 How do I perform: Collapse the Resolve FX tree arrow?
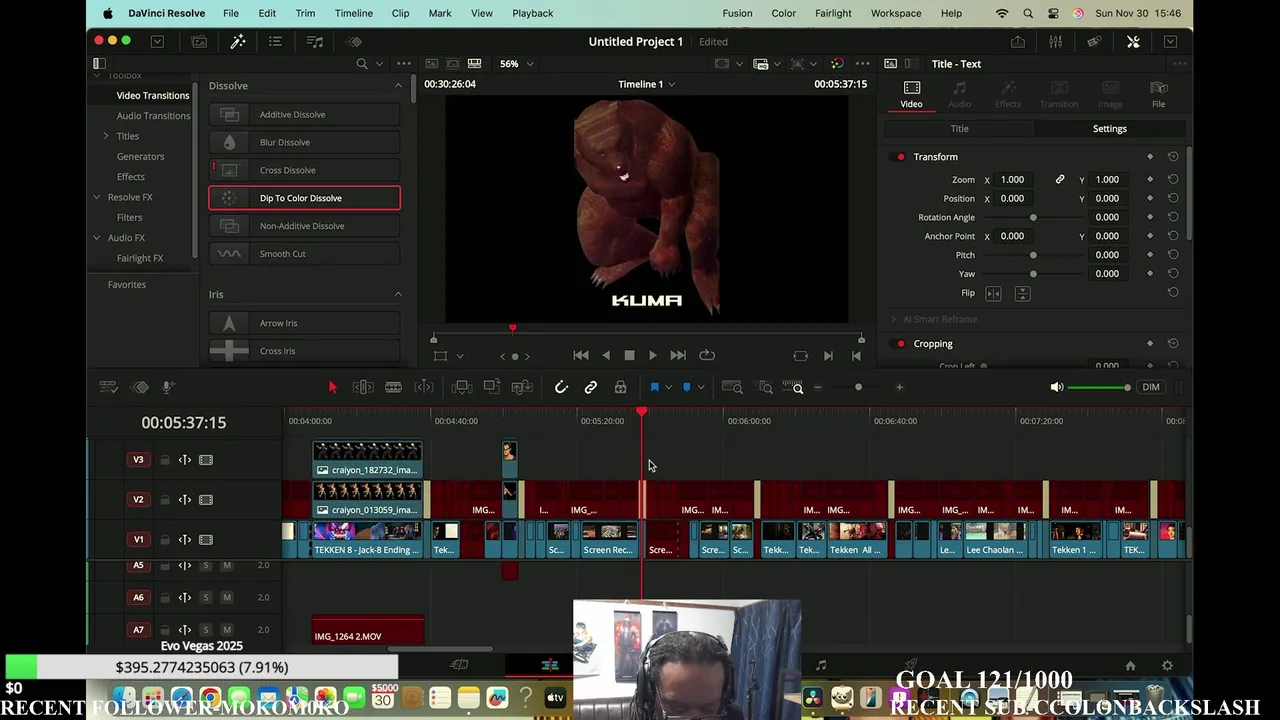coord(97,197)
